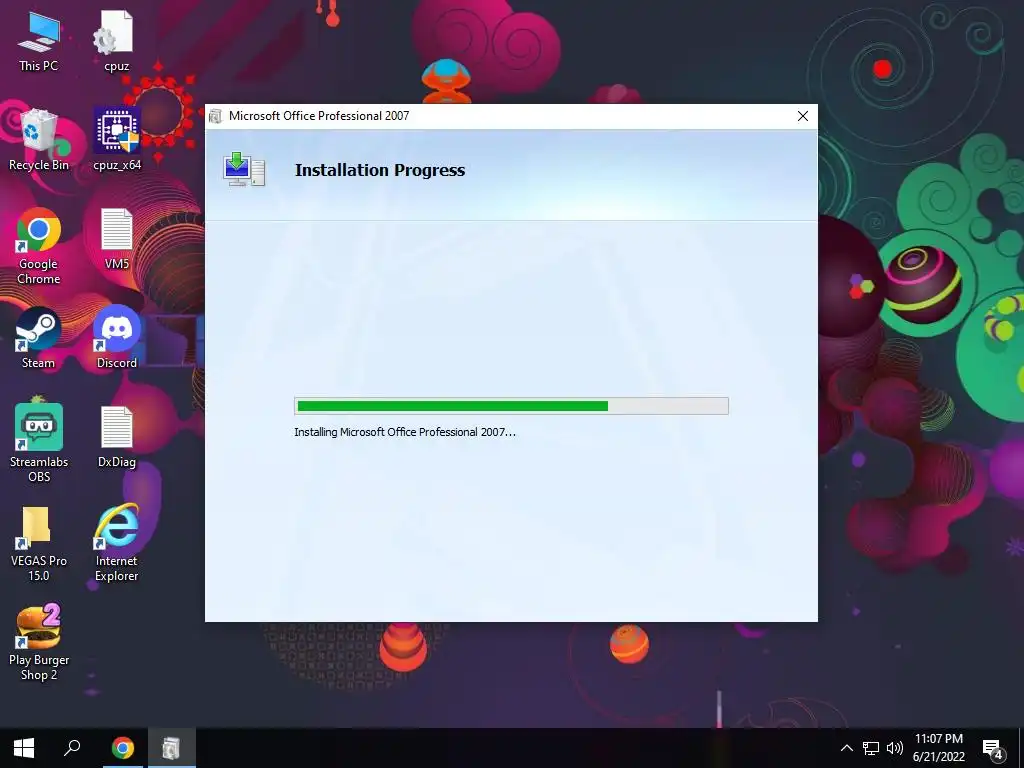Open the Recycle Bin
Viewport: 1024px width, 768px height.
39,140
